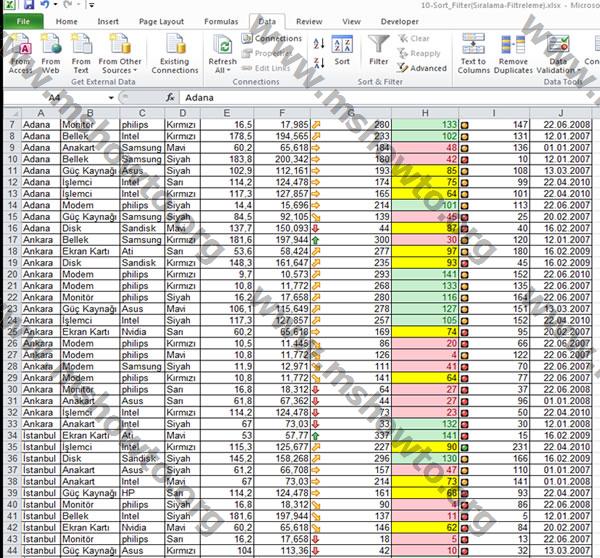Click the green traffic light icon in row 35
The width and height of the screenshot is (600, 558).
pyautogui.click(x=464, y=447)
